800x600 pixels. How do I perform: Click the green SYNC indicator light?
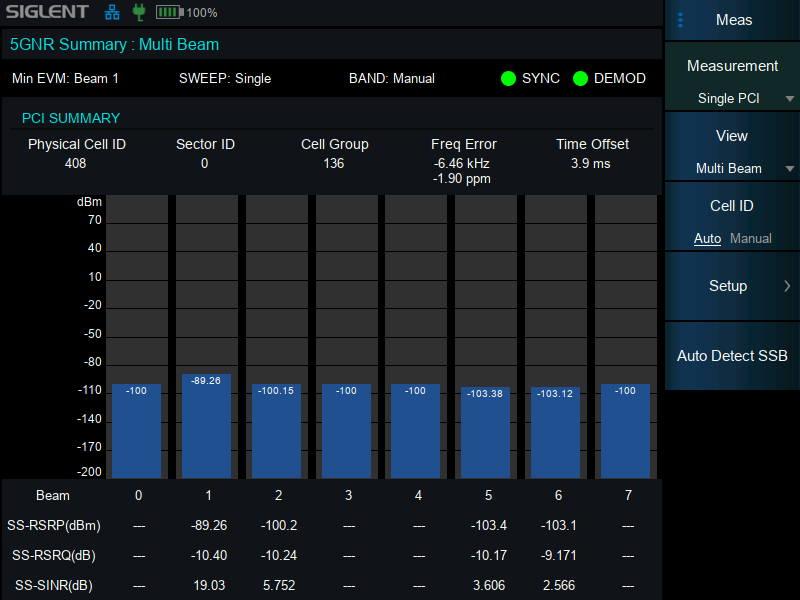509,78
